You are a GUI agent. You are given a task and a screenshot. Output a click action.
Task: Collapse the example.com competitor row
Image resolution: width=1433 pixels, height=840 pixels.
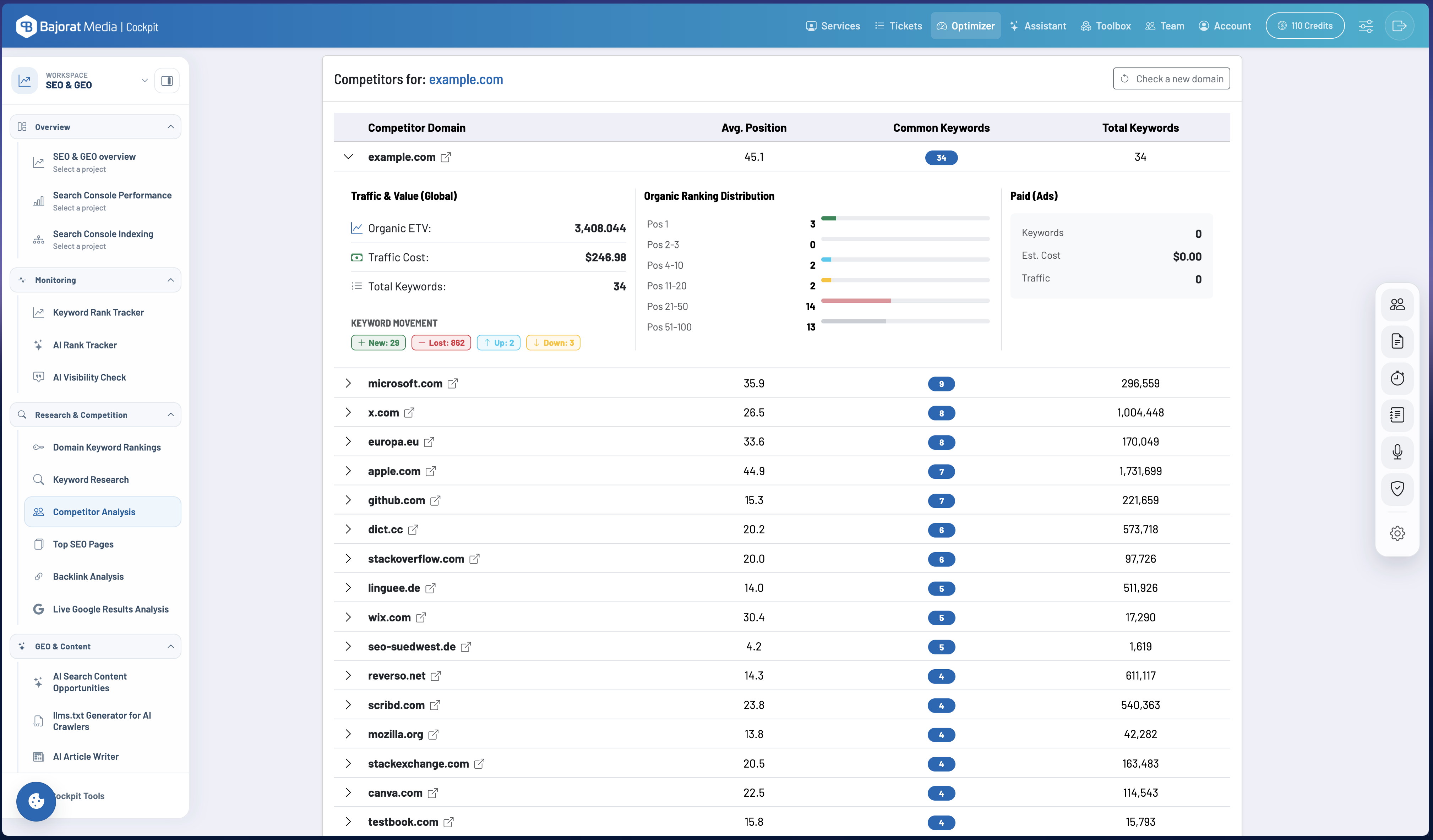(x=348, y=157)
